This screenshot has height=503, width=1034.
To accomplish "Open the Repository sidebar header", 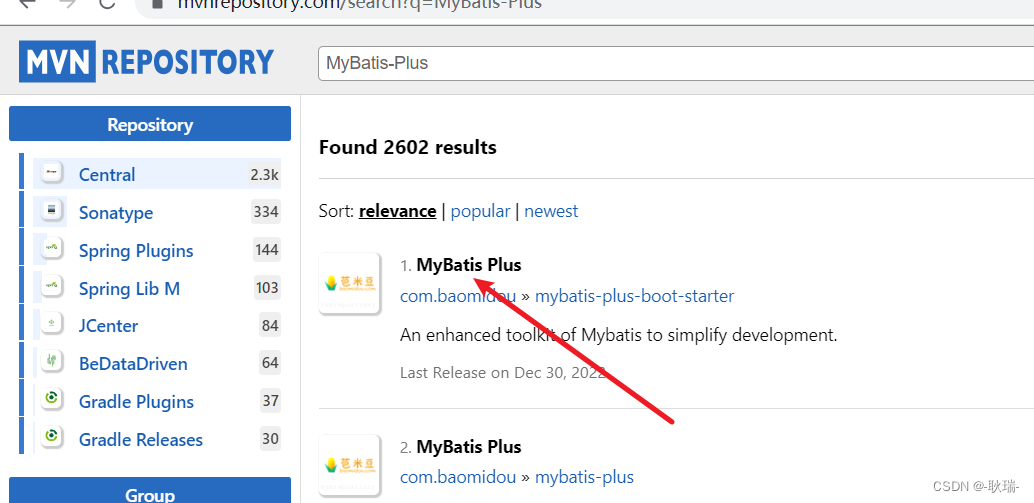I will tap(150, 124).
